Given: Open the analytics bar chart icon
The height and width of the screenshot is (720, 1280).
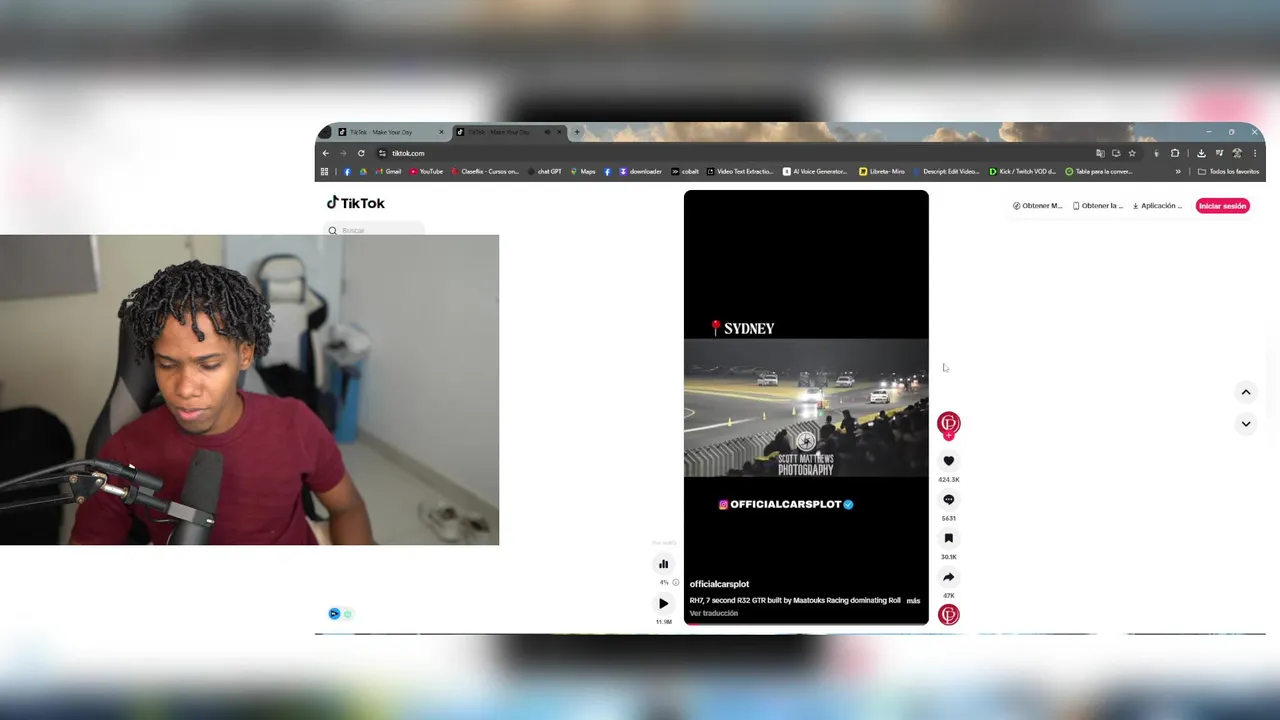Looking at the screenshot, I should 663,564.
